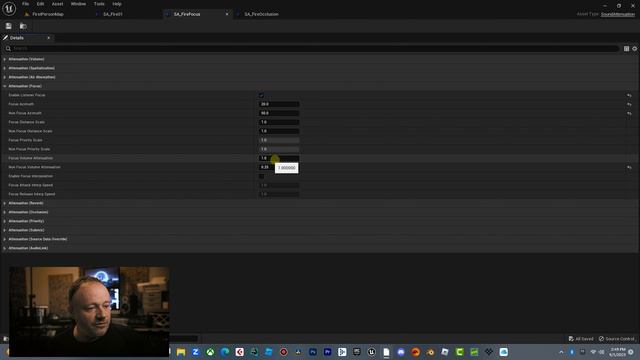Open Blender from the taskbar
The height and width of the screenshot is (360, 640).
430,352
